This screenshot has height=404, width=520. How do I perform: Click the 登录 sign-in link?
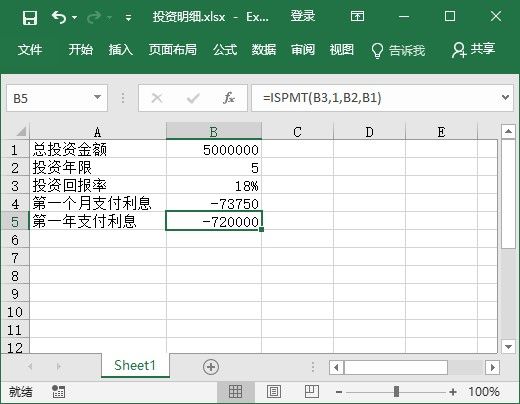tap(302, 16)
